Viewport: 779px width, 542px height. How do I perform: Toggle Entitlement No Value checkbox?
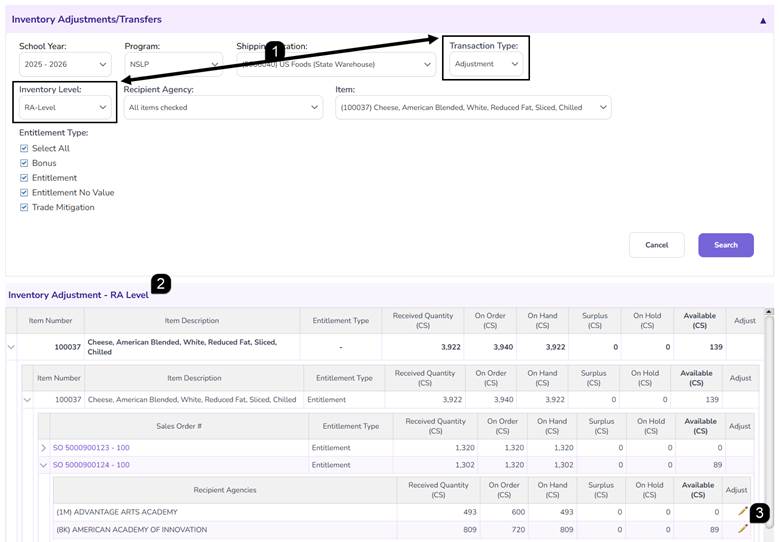click(24, 192)
